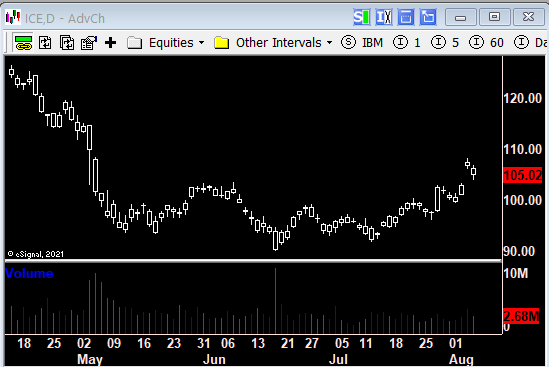Click the blue window docking icon in title bar
Image resolution: width=549 pixels, height=367 pixels.
click(x=406, y=17)
